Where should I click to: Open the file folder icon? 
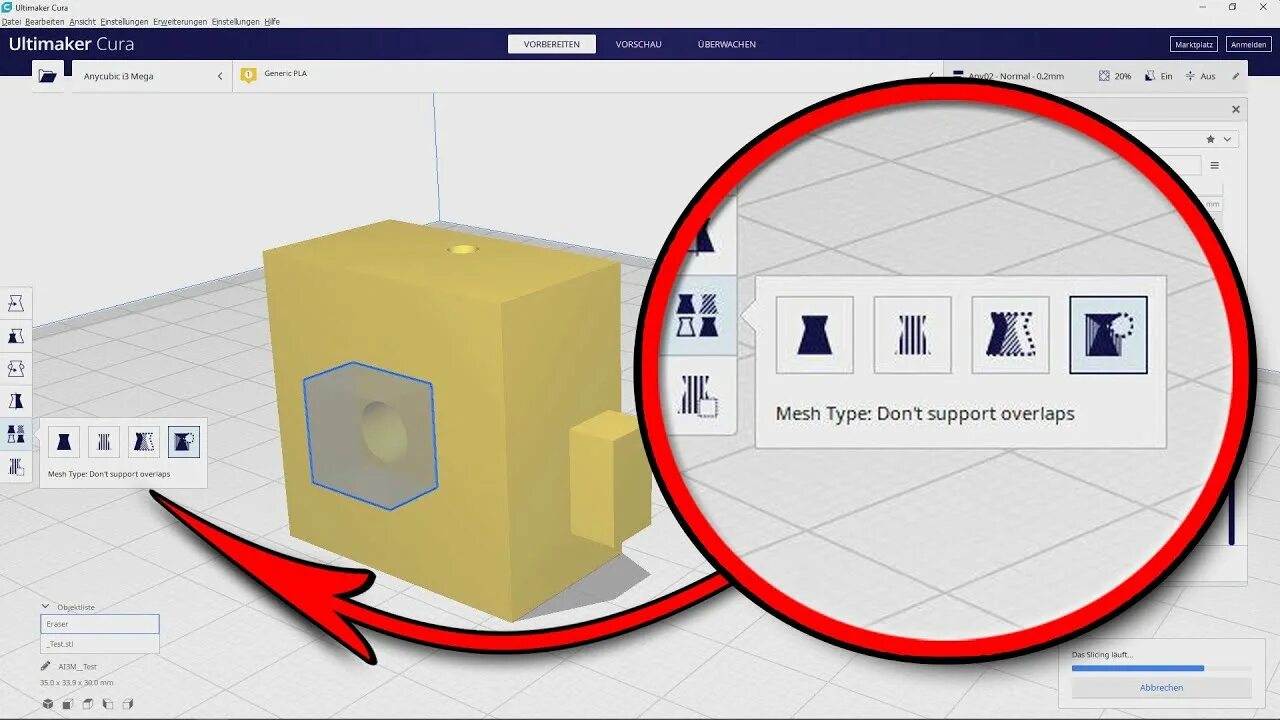(47, 76)
